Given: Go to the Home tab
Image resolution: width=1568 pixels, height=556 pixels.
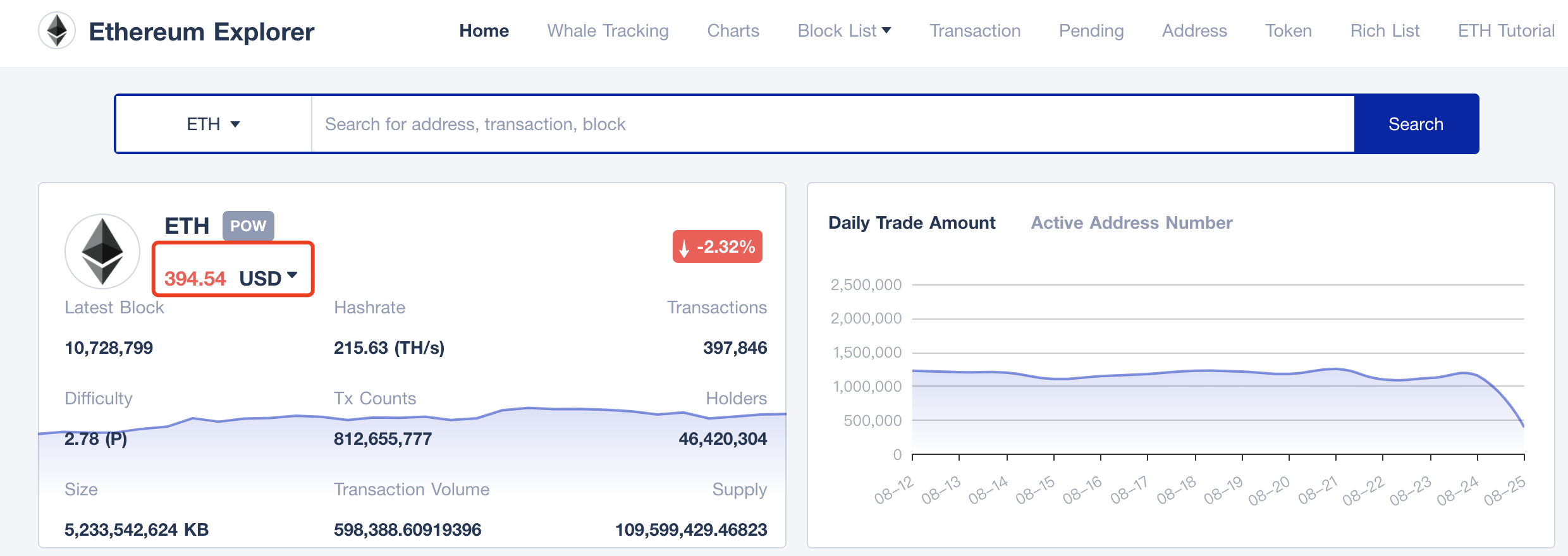Looking at the screenshot, I should [x=484, y=30].
